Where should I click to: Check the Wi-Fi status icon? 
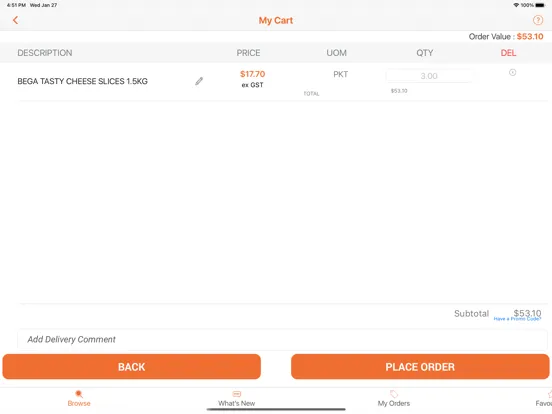pos(516,5)
